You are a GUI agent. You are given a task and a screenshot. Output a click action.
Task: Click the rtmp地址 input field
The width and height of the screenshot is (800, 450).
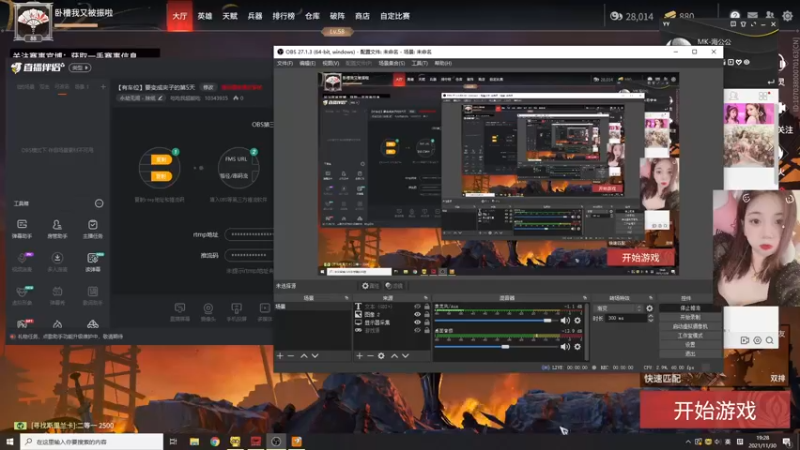(249, 235)
